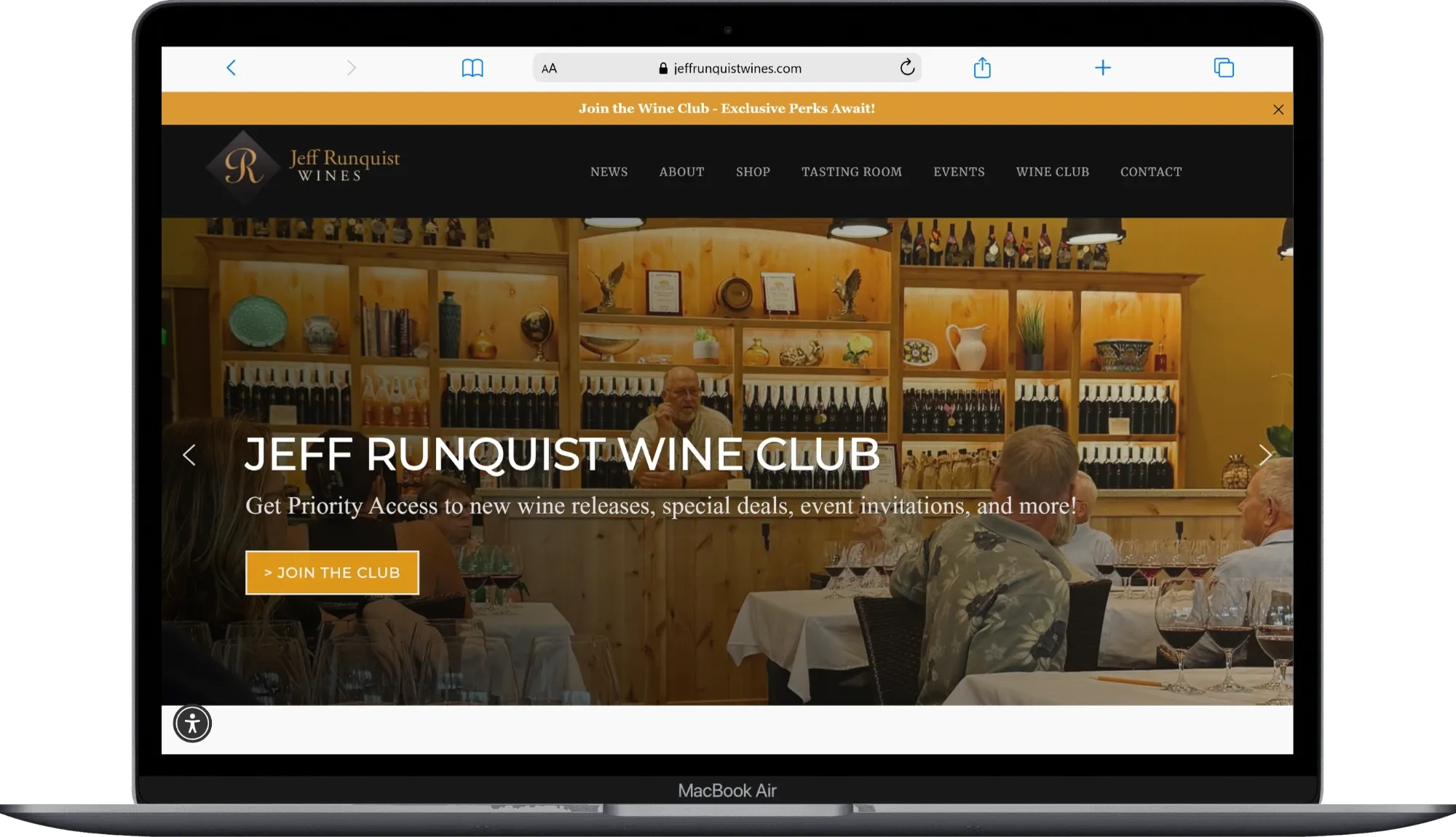Image resolution: width=1456 pixels, height=837 pixels.
Task: Open the NEWS menu item
Action: [609, 172]
